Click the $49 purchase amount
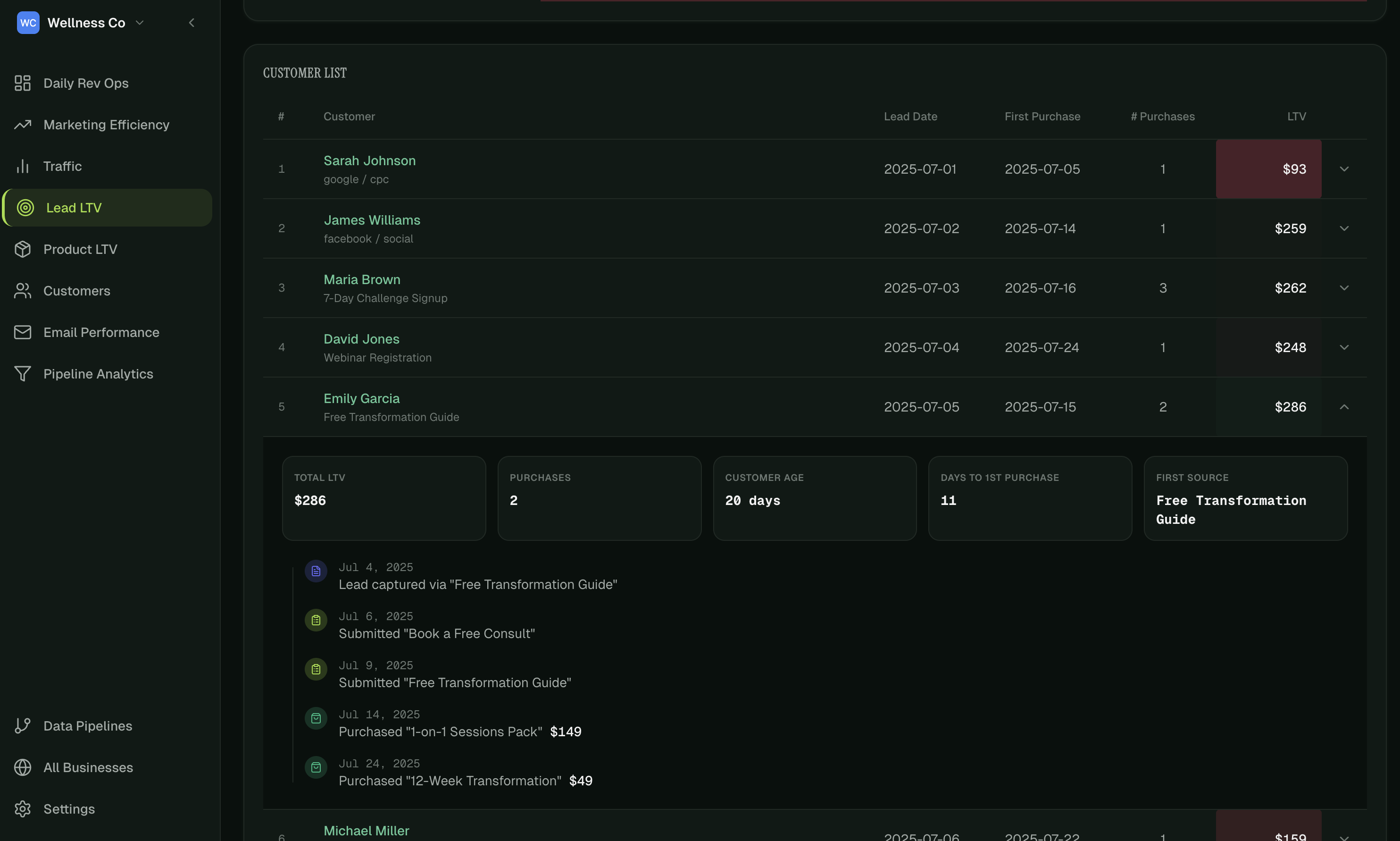This screenshot has height=841, width=1400. click(581, 781)
